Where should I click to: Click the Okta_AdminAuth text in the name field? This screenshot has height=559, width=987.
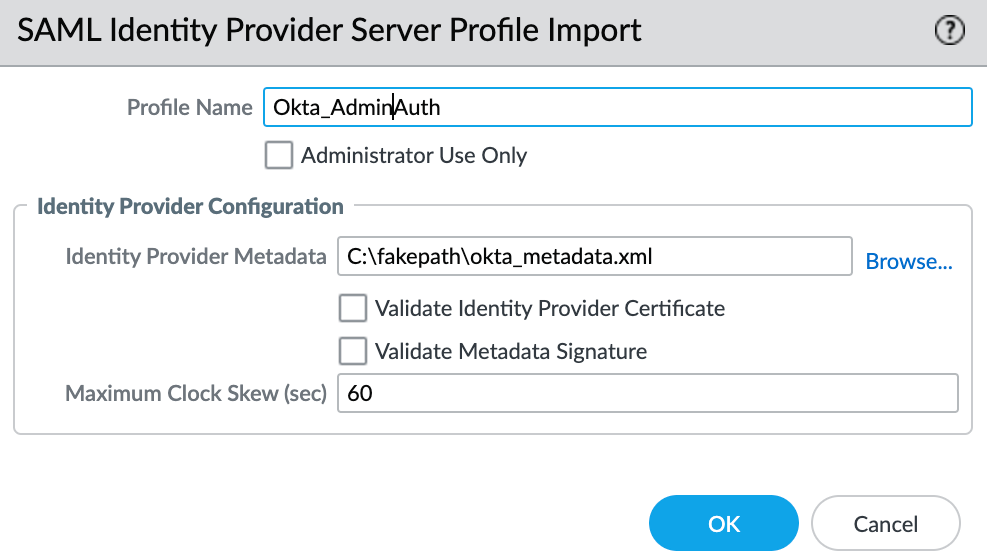[x=356, y=108]
